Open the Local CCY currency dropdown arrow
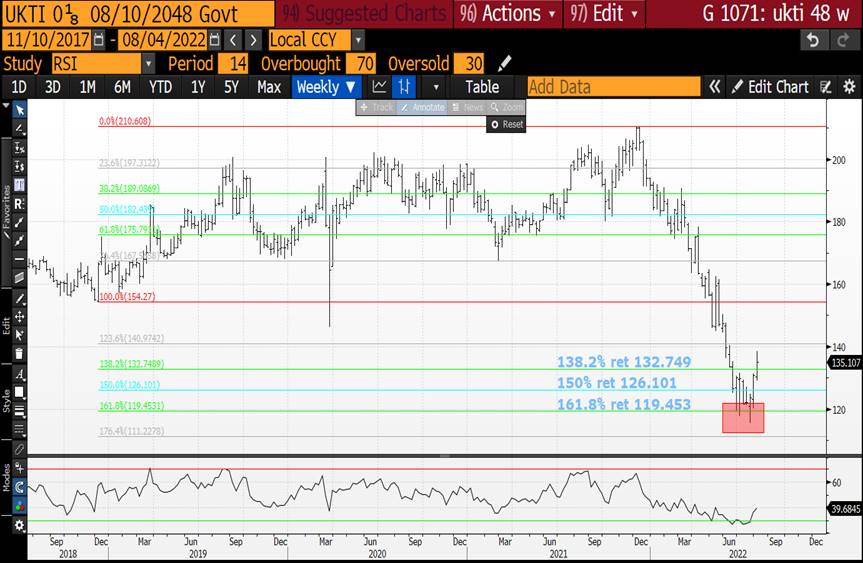Screen dimensions: 863x563 click(358, 40)
